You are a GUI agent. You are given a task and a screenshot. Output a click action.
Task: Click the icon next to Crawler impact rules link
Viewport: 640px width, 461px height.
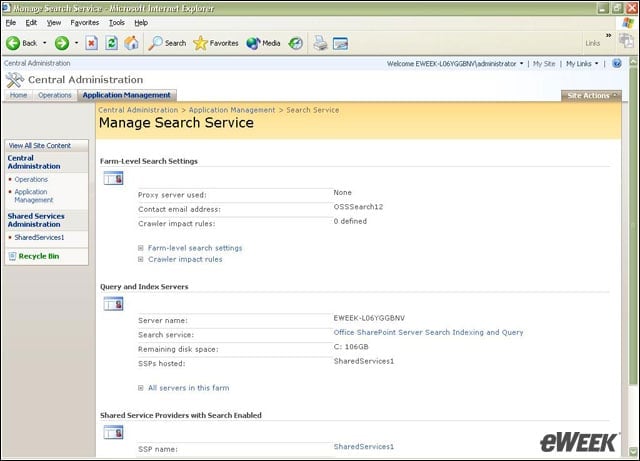(140, 259)
